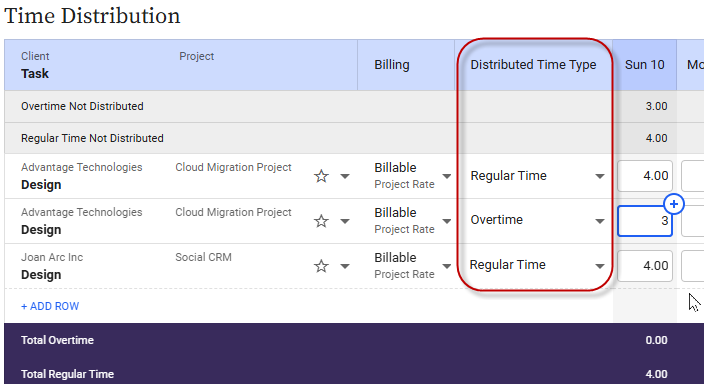704x384 pixels.
Task: Expand Billable dropdown in first Design row
Action: 447,176
